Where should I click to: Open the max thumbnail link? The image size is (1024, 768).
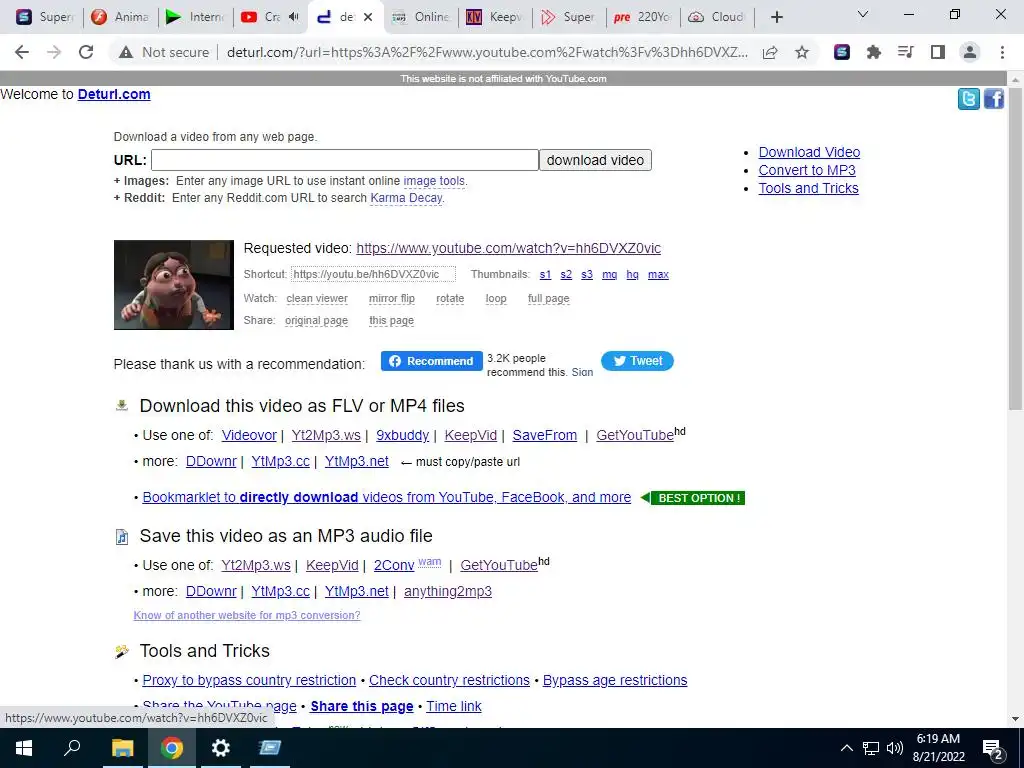(658, 274)
